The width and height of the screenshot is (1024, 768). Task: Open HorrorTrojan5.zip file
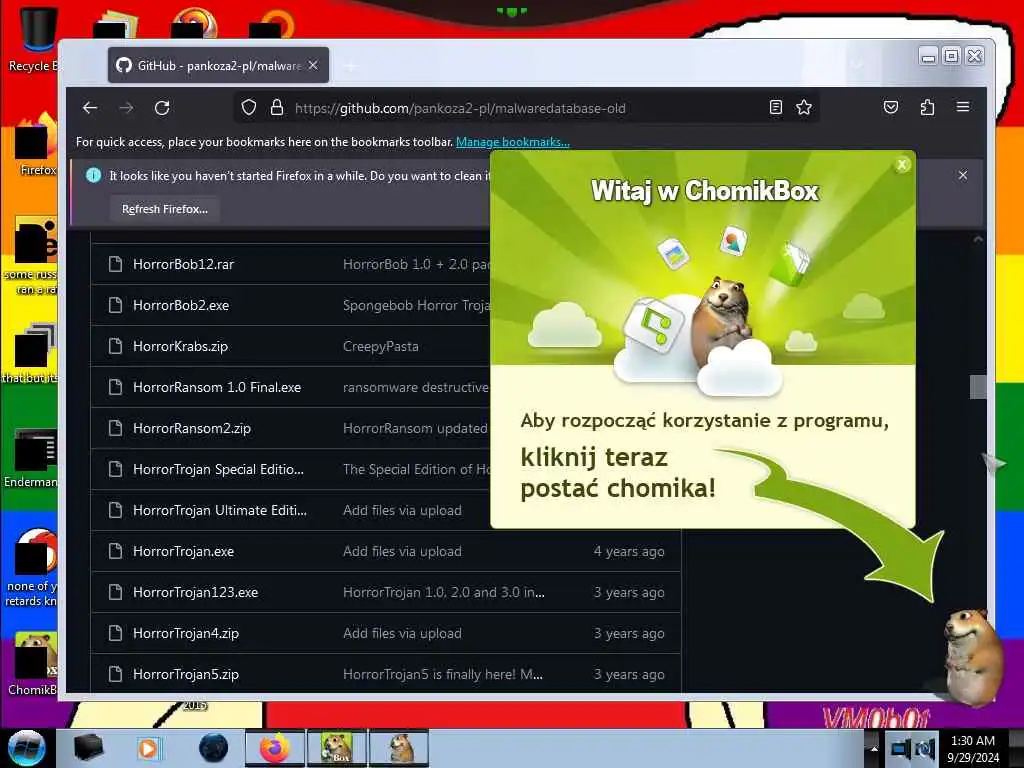coord(186,675)
